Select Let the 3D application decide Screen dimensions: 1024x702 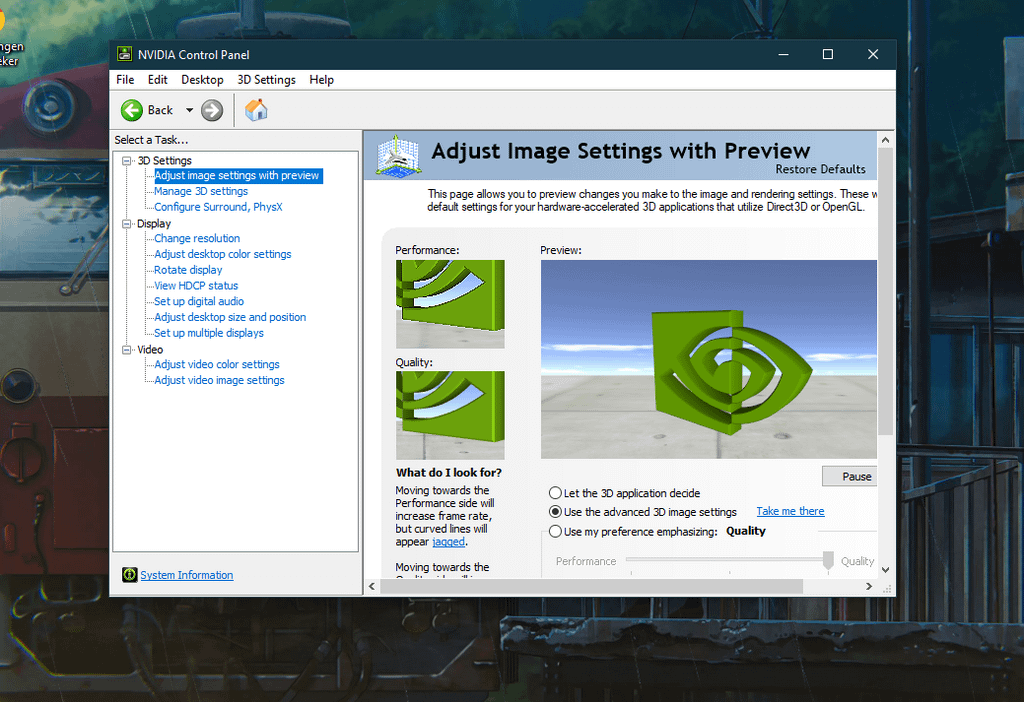click(x=555, y=493)
